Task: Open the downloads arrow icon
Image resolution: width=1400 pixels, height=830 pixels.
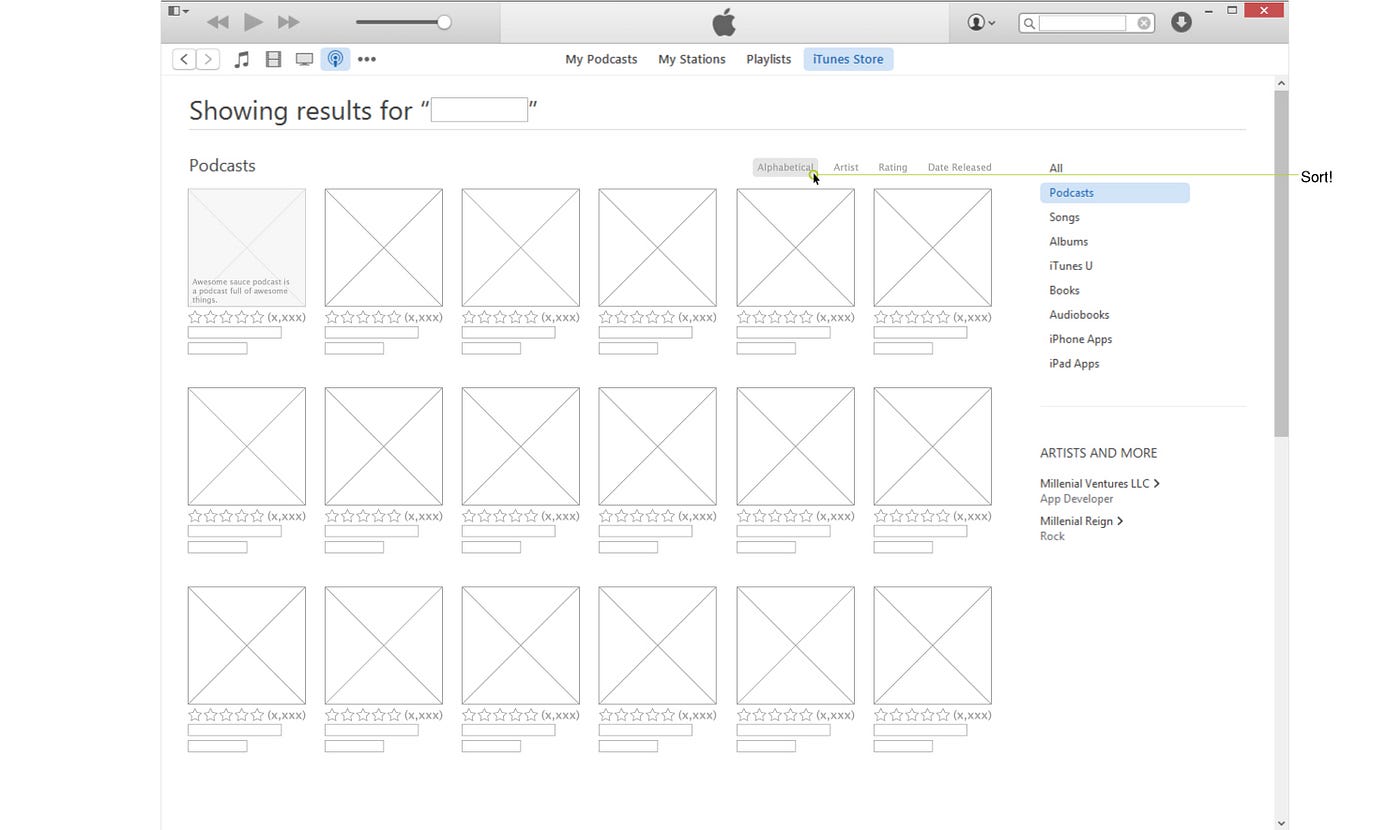Action: 1181,22
